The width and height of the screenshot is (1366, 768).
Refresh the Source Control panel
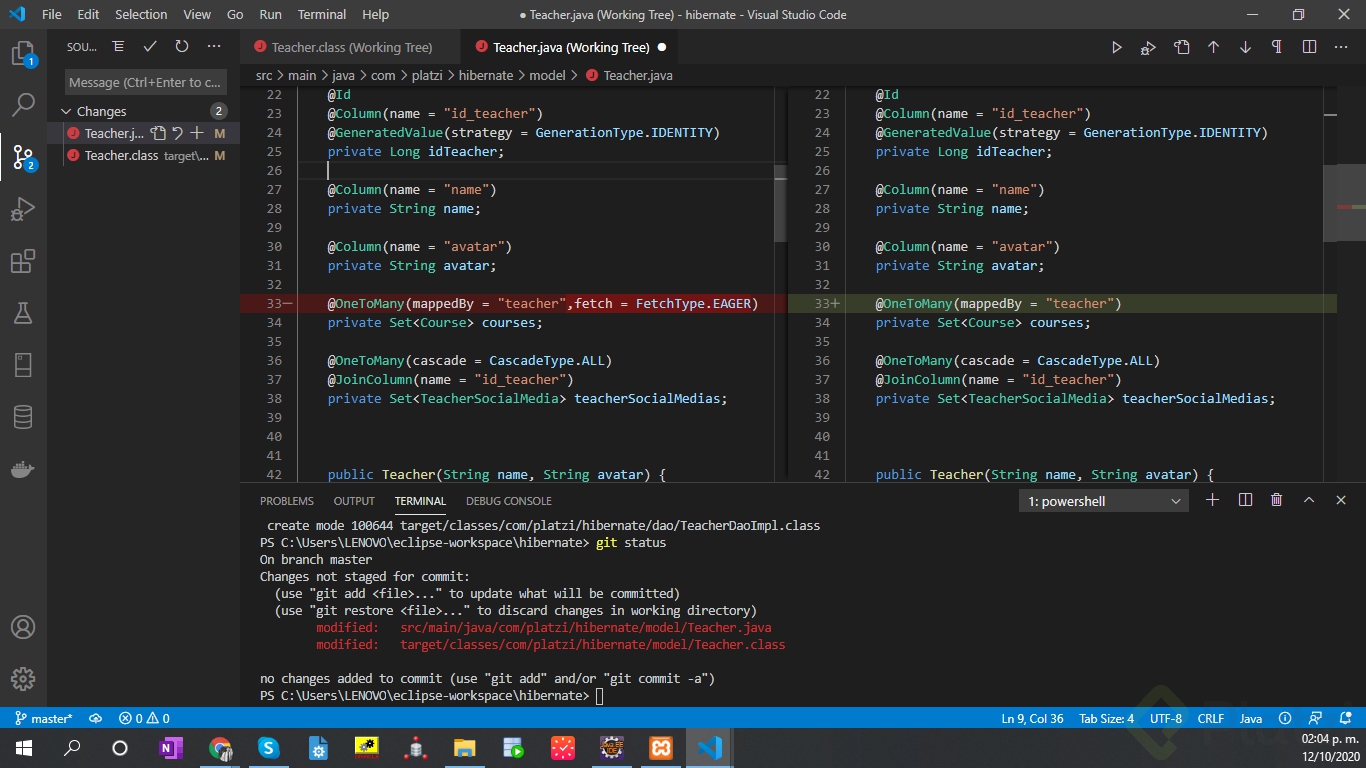pyautogui.click(x=182, y=47)
